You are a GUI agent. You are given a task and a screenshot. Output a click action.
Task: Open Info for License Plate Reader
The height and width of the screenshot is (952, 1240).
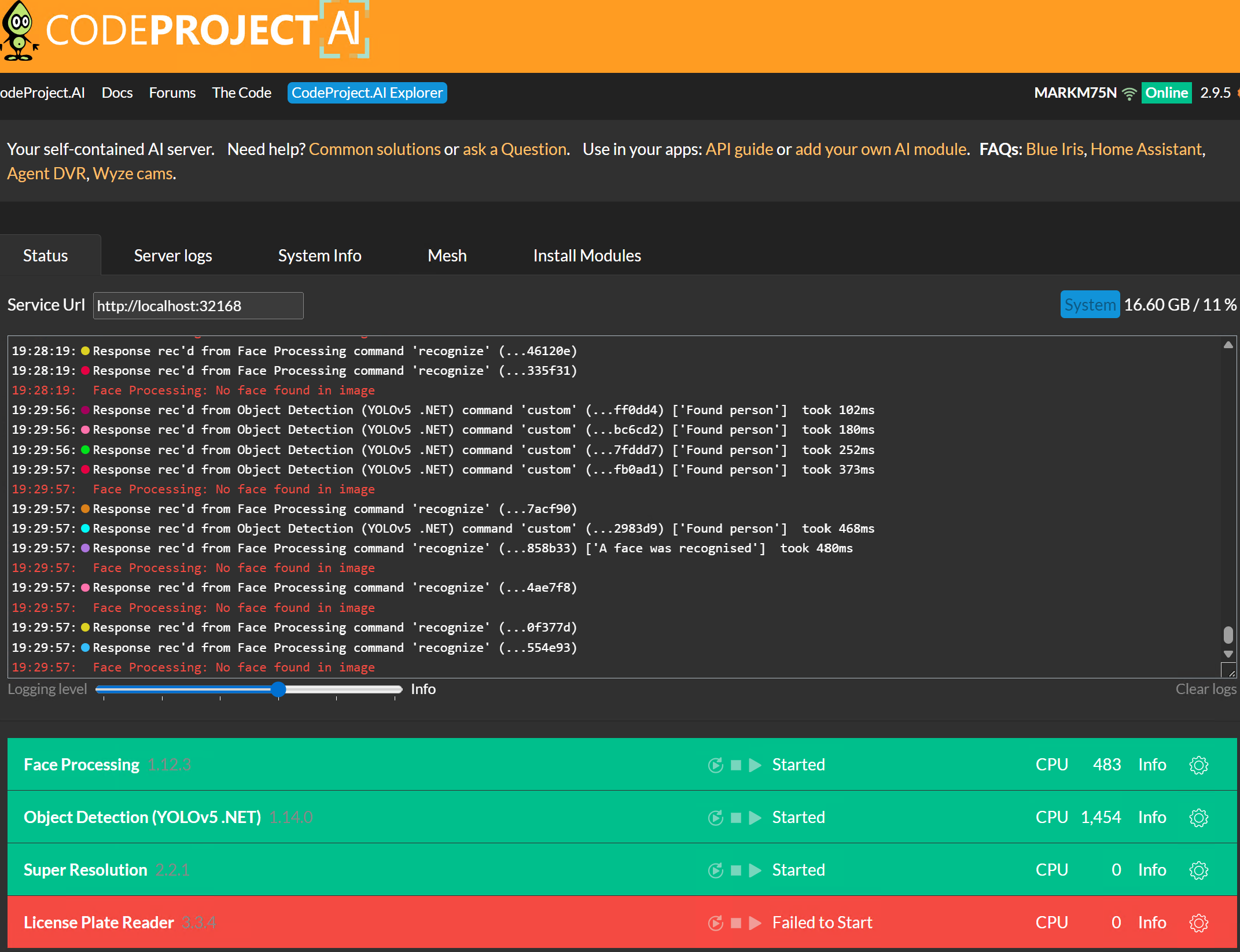[1151, 923]
